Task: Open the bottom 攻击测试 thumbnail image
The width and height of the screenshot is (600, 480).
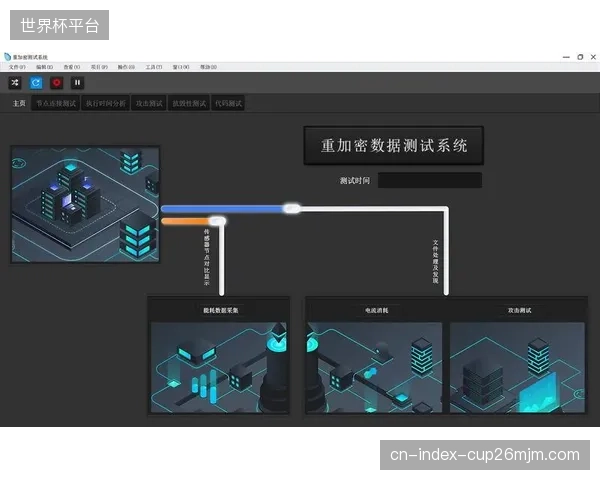Action: point(517,367)
